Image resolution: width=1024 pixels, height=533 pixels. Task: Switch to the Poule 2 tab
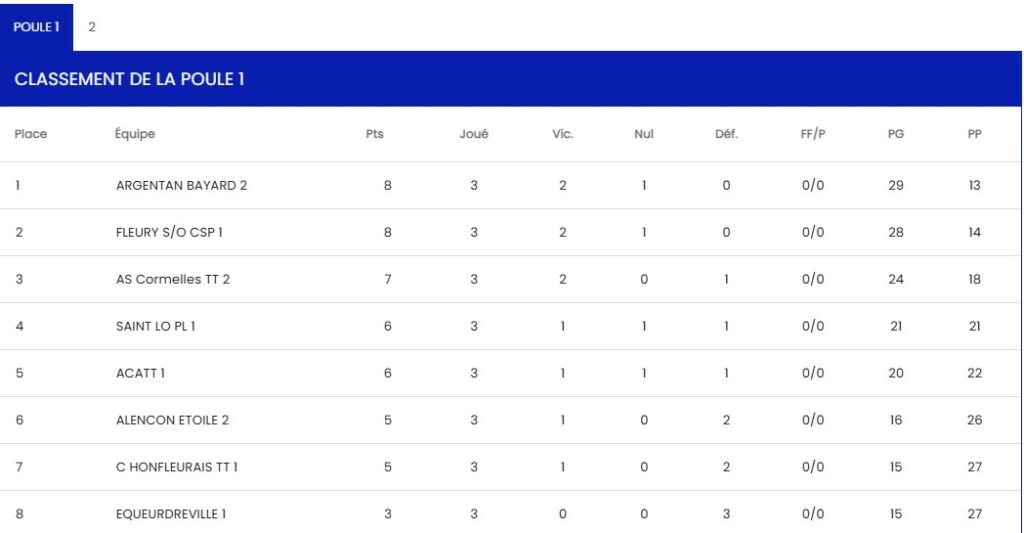pyautogui.click(x=92, y=27)
